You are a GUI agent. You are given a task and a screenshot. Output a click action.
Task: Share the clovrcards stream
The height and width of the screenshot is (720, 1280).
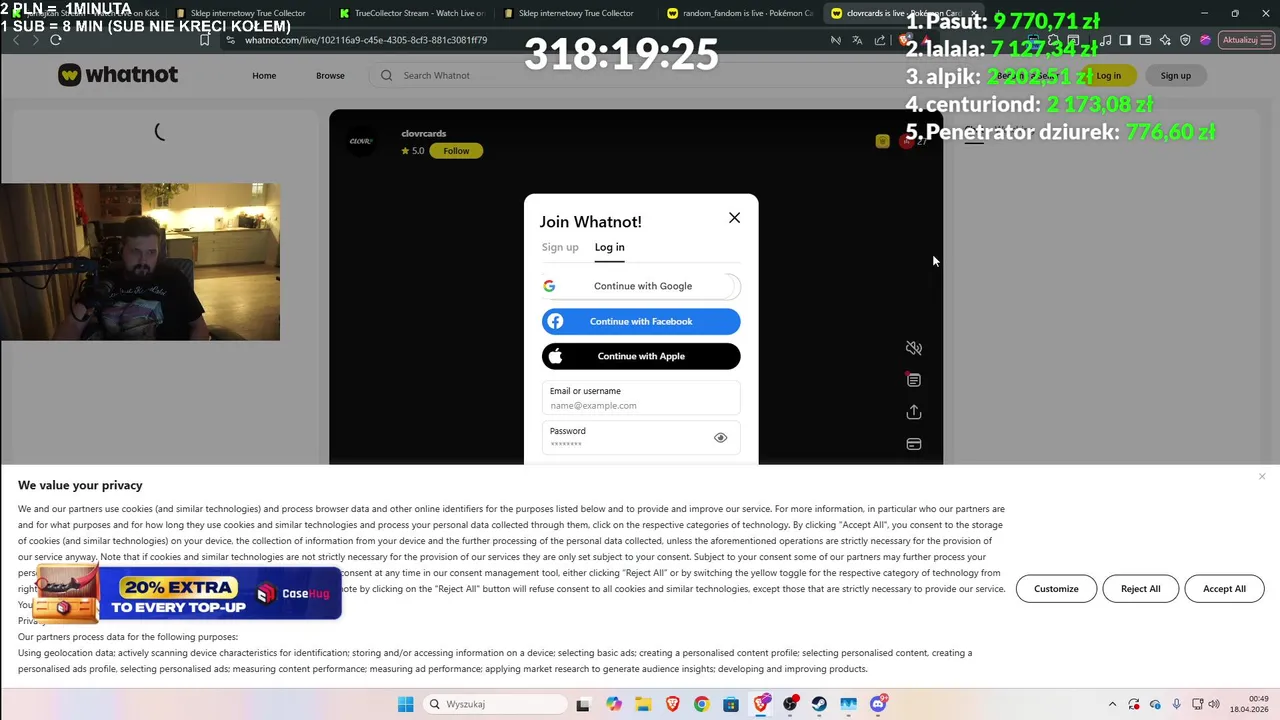(913, 412)
